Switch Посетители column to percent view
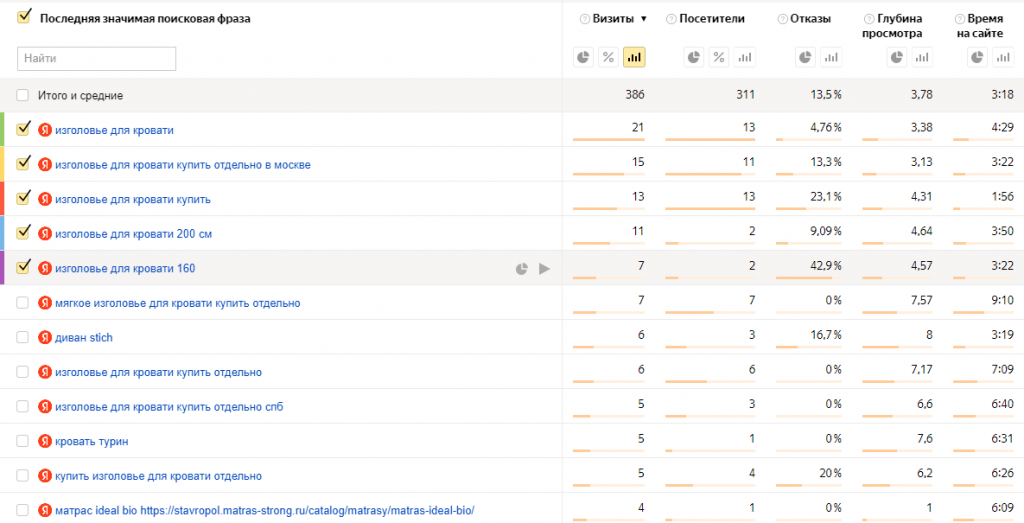 coord(719,57)
